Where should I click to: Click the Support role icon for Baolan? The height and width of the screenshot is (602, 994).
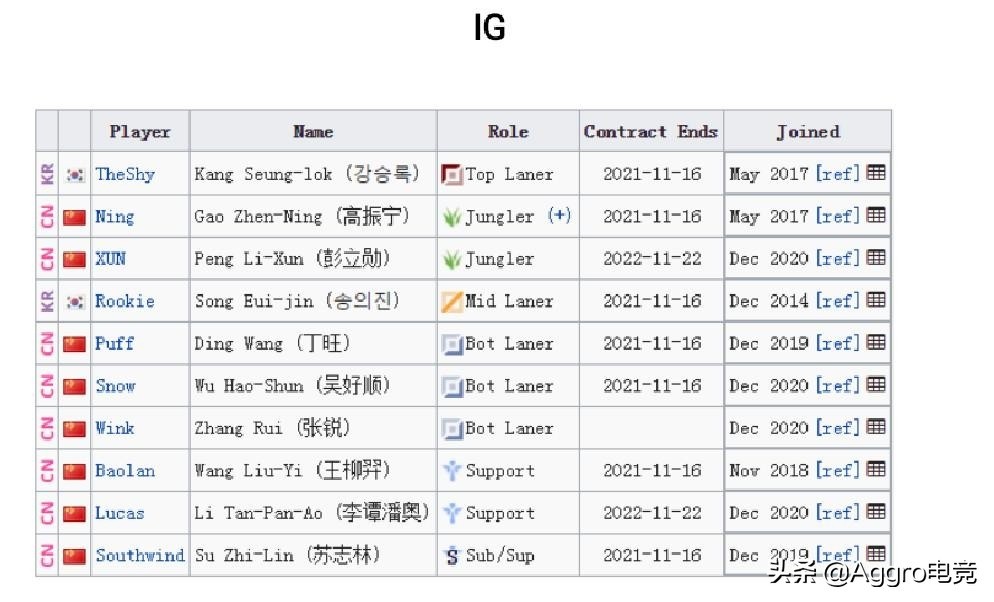[x=451, y=471]
